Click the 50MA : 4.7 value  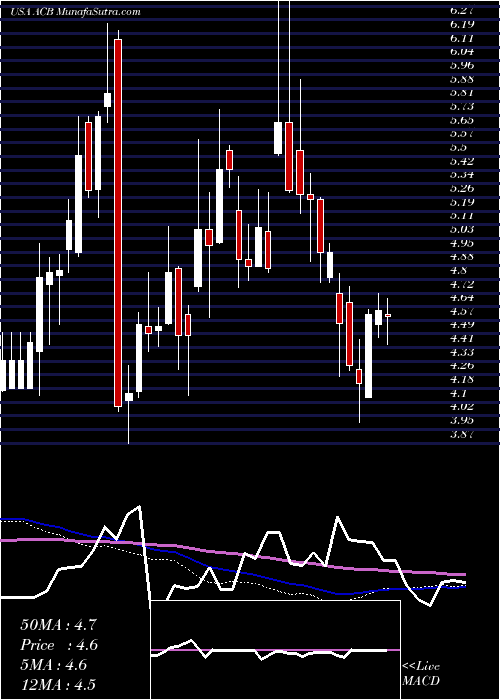pos(58,625)
